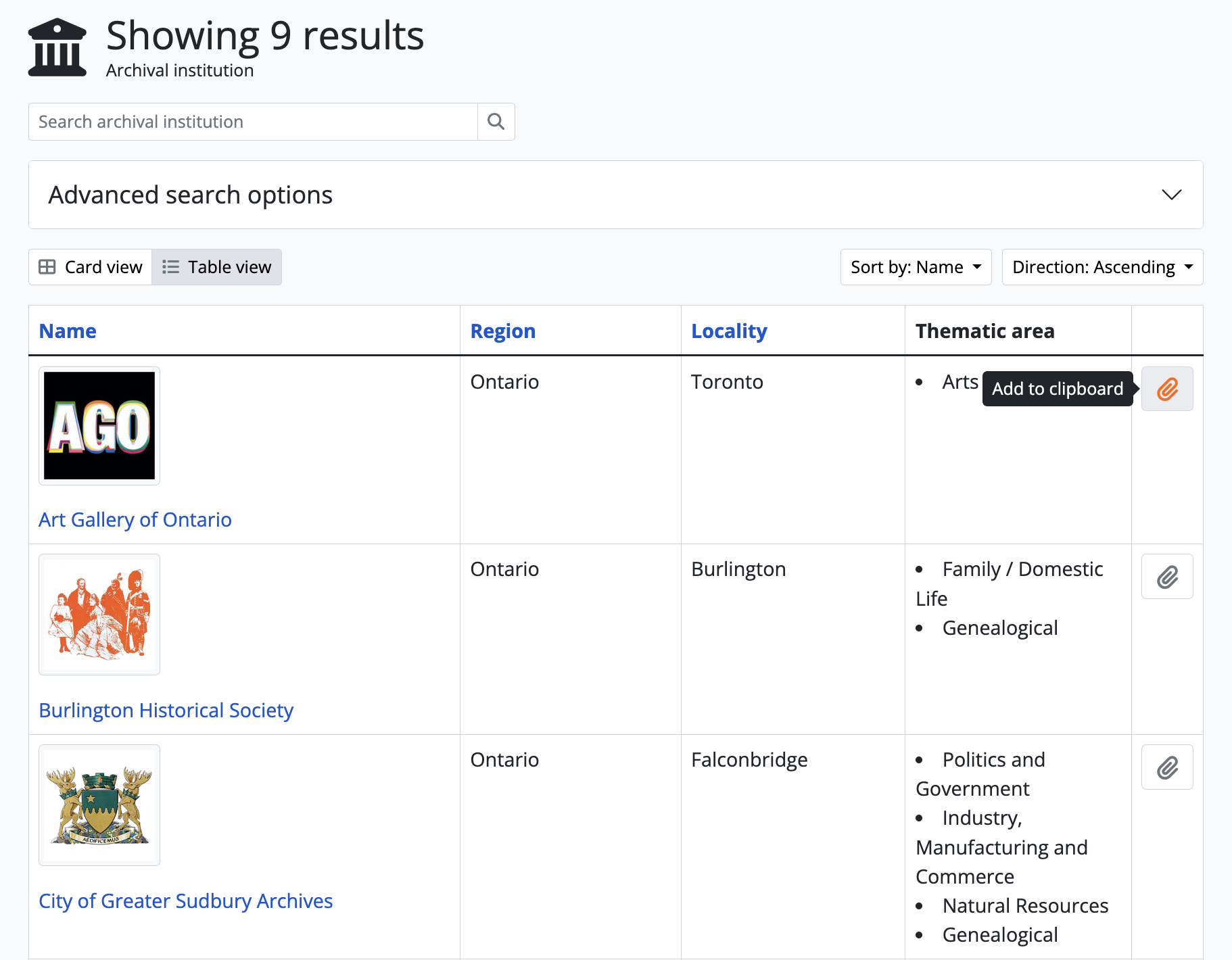Open Burlington Historical Society link
The image size is (1232, 960).
(166, 711)
